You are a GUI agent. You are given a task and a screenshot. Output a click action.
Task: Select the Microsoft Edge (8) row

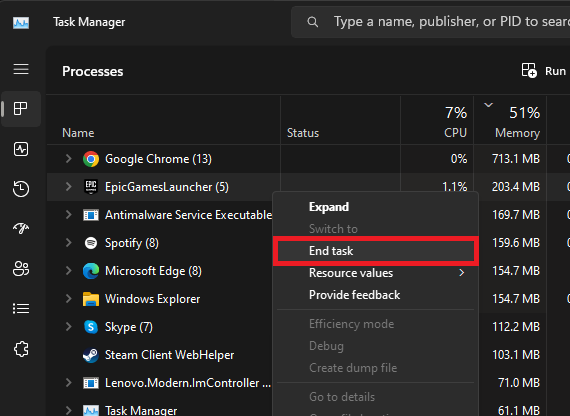click(160, 271)
